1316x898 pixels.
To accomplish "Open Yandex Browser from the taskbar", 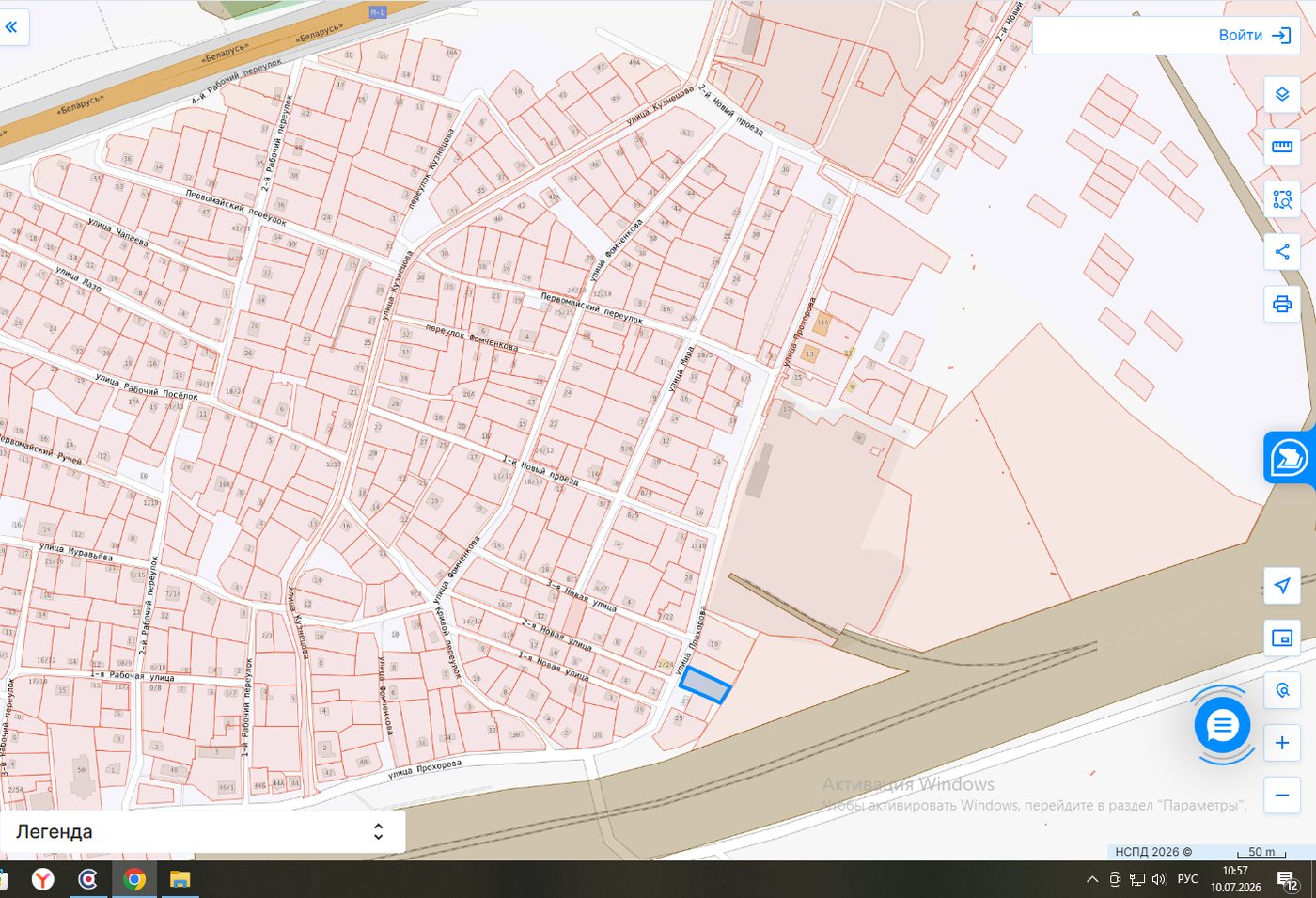I will click(x=43, y=879).
